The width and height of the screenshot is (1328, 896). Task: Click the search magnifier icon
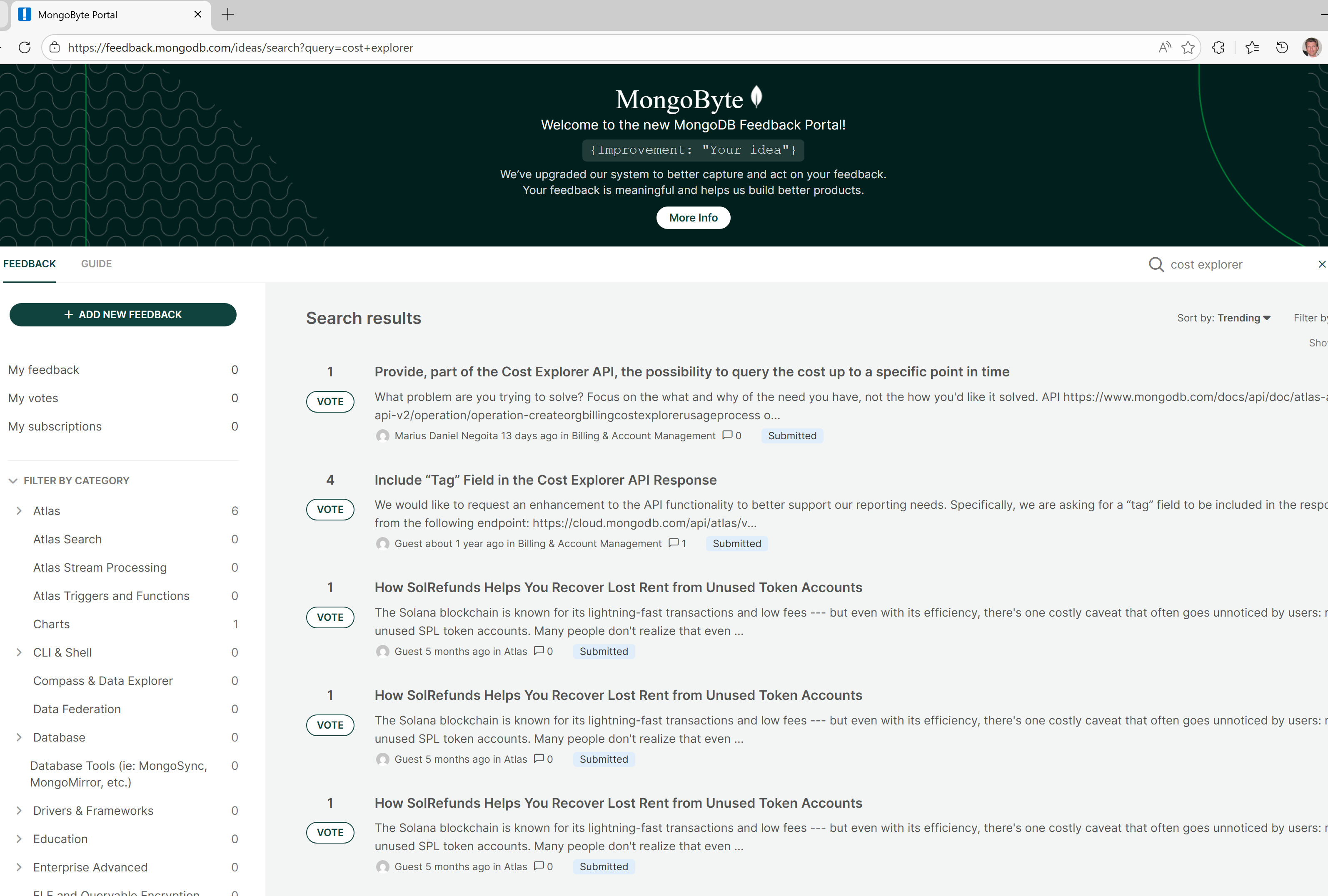(1156, 264)
